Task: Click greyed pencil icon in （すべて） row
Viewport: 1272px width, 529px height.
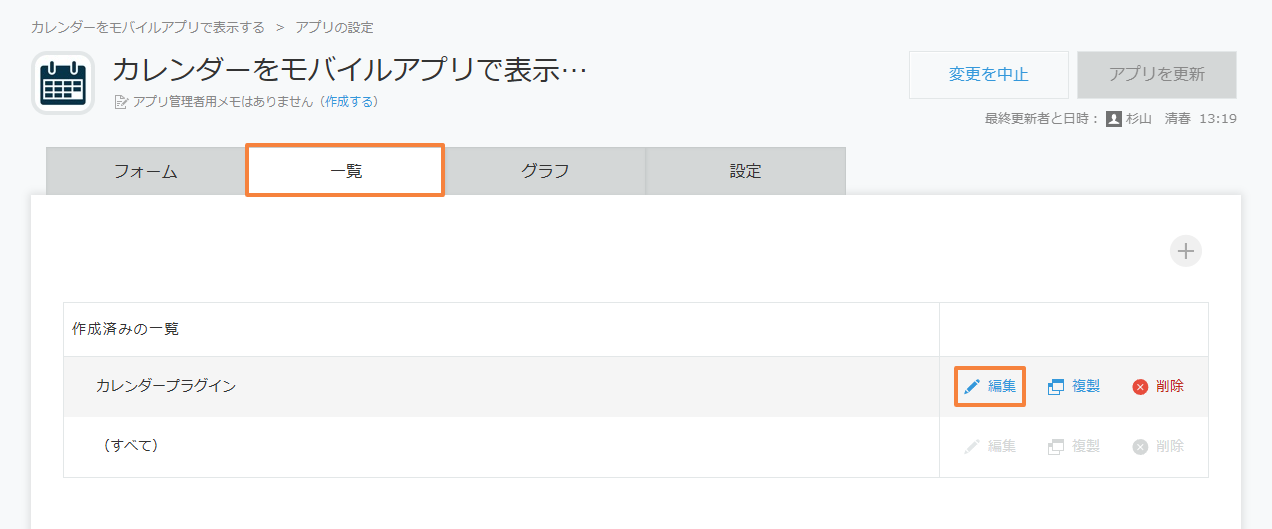Action: (972, 447)
